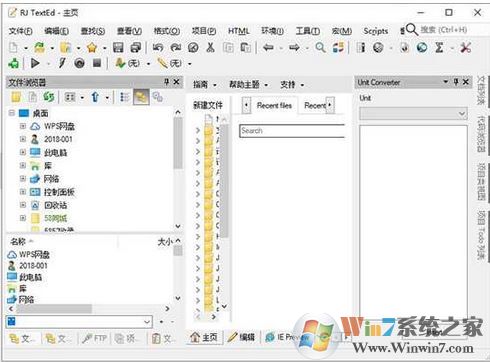Click the scissors cut icon
490x362 pixels.
click(210, 48)
